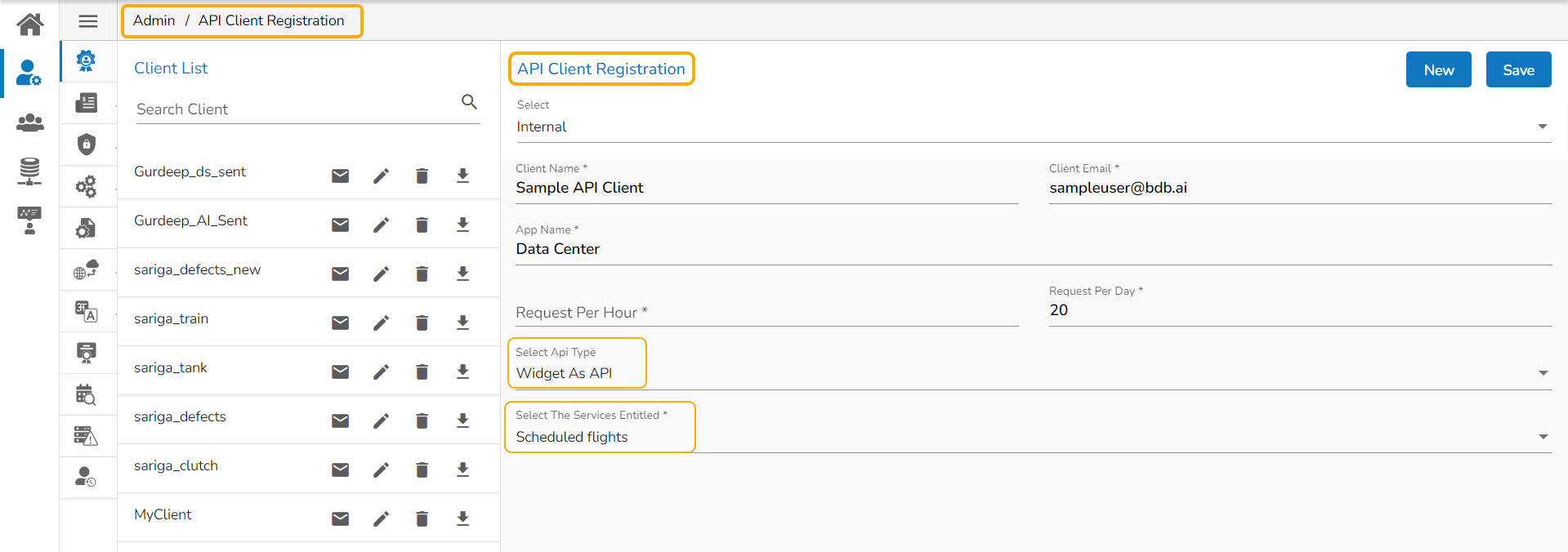Click the home icon in the sidebar
The width and height of the screenshot is (1568, 552).
[x=30, y=24]
